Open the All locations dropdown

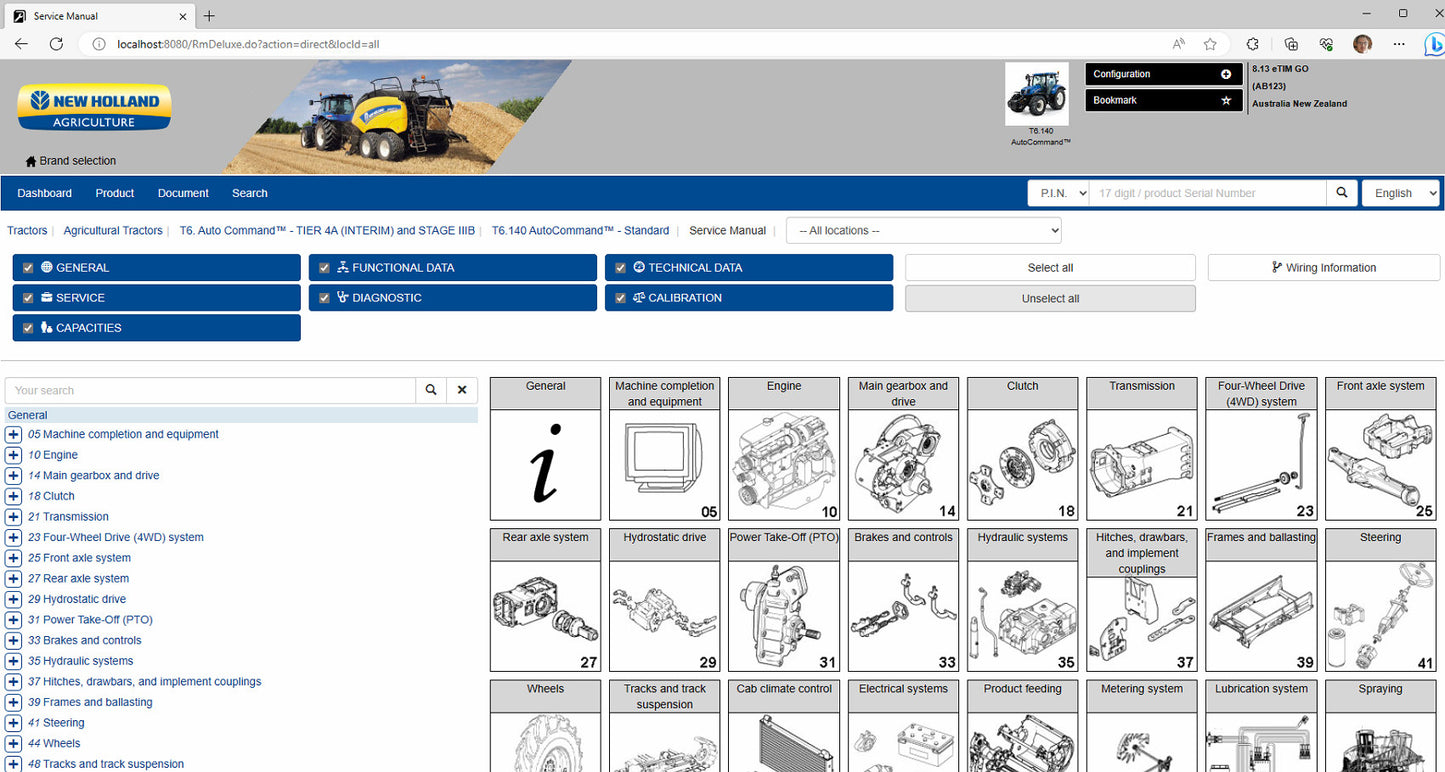pyautogui.click(x=922, y=230)
